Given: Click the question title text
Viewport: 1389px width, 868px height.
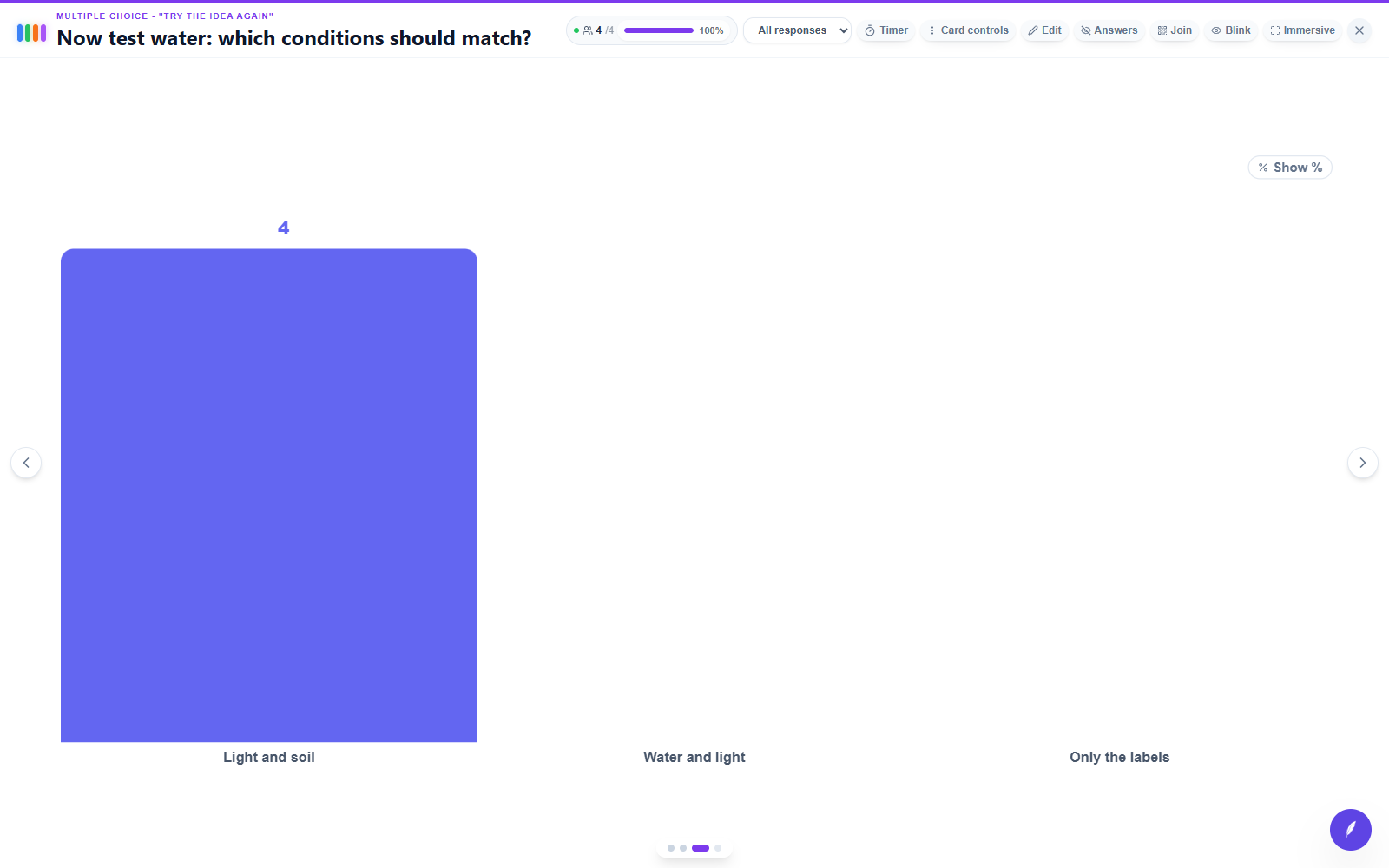Looking at the screenshot, I should pos(294,38).
